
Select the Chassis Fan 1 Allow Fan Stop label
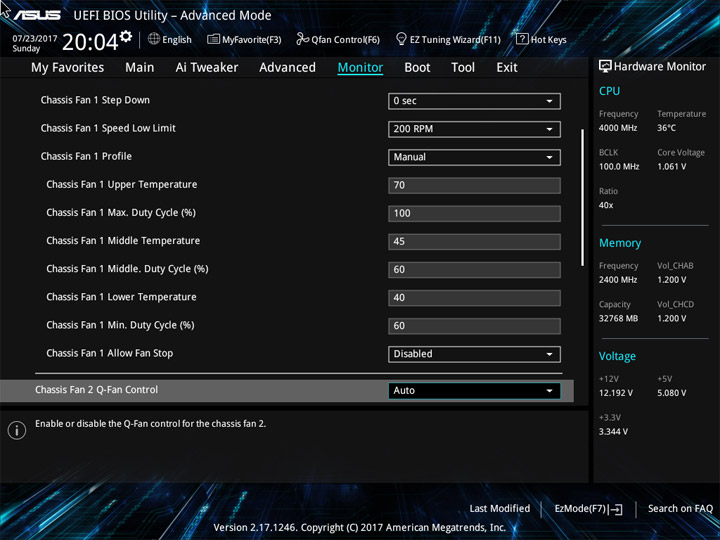[x=110, y=353]
